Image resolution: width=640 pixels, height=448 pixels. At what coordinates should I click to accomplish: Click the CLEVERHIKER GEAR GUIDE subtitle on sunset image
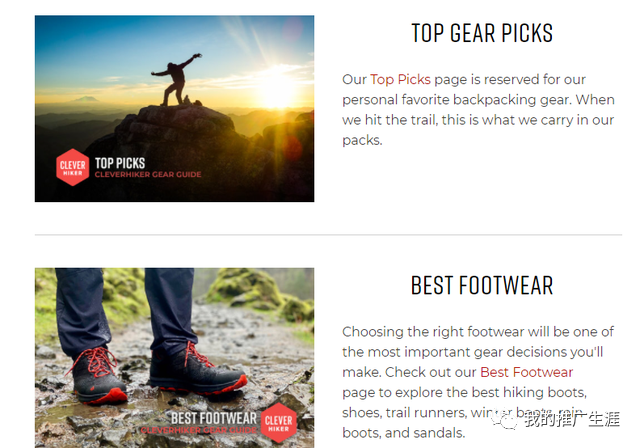tap(148, 175)
